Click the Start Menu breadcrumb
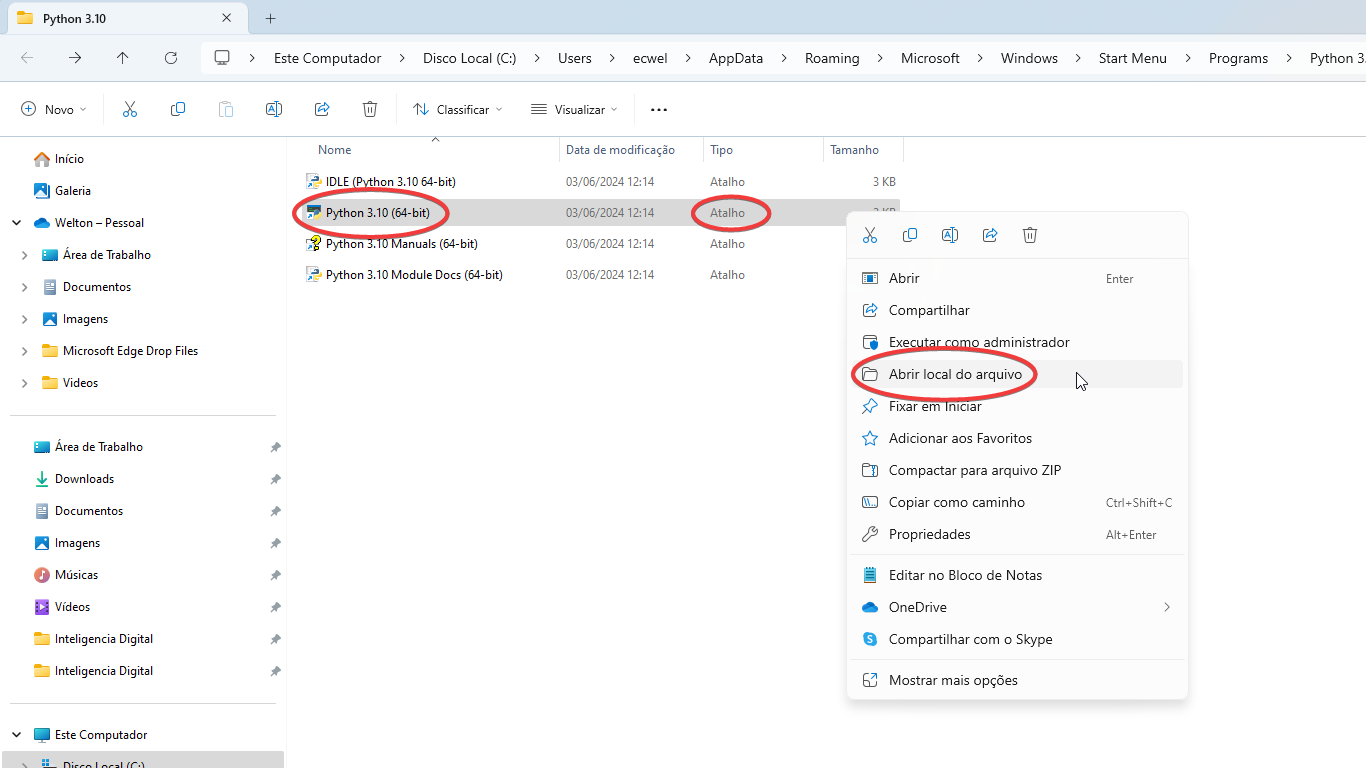1366x768 pixels. coord(1133,58)
